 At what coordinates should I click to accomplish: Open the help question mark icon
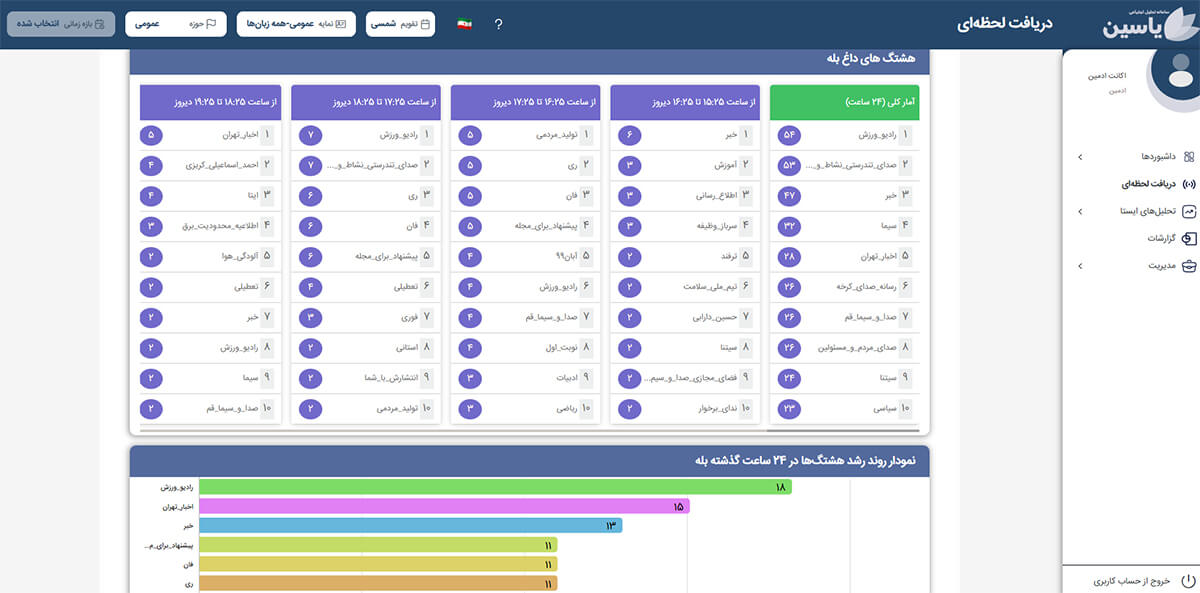498,24
